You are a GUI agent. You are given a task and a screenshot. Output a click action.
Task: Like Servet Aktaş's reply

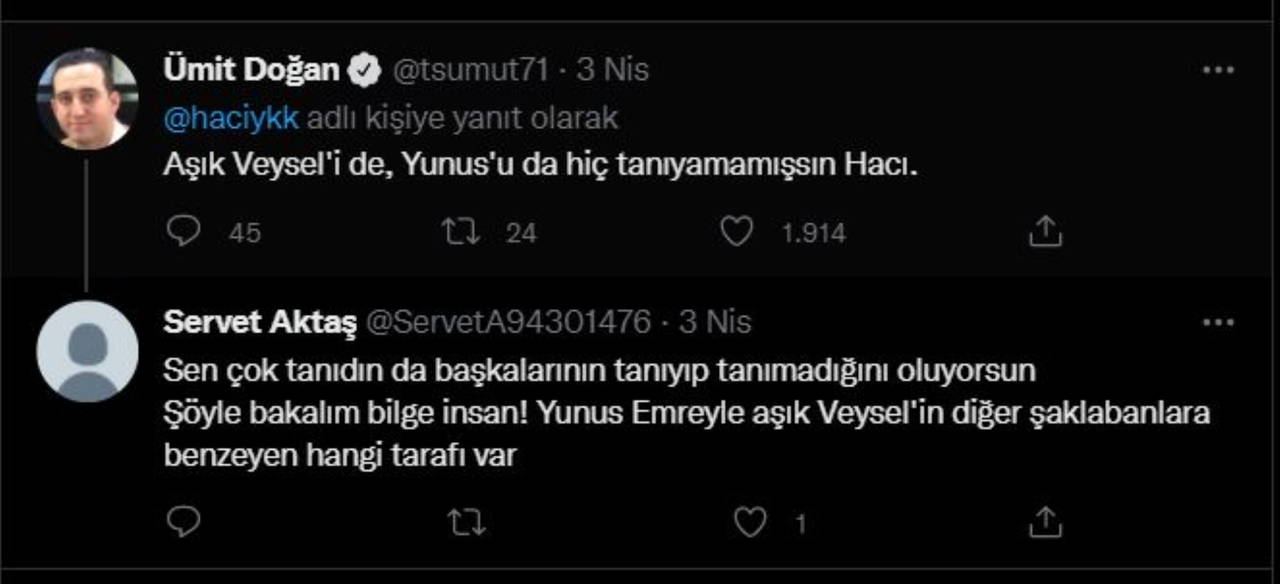(750, 522)
